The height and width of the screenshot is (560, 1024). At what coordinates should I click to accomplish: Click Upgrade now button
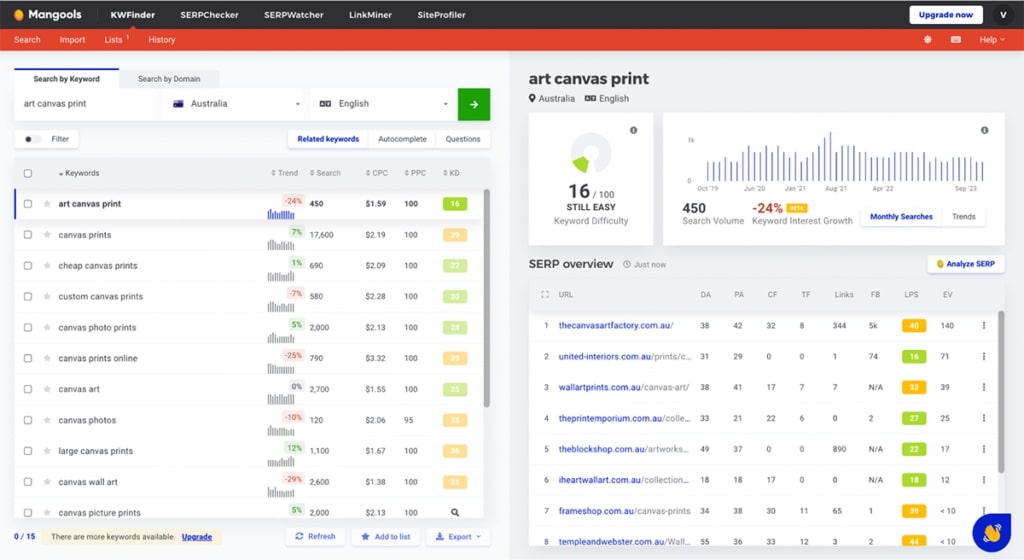[946, 14]
